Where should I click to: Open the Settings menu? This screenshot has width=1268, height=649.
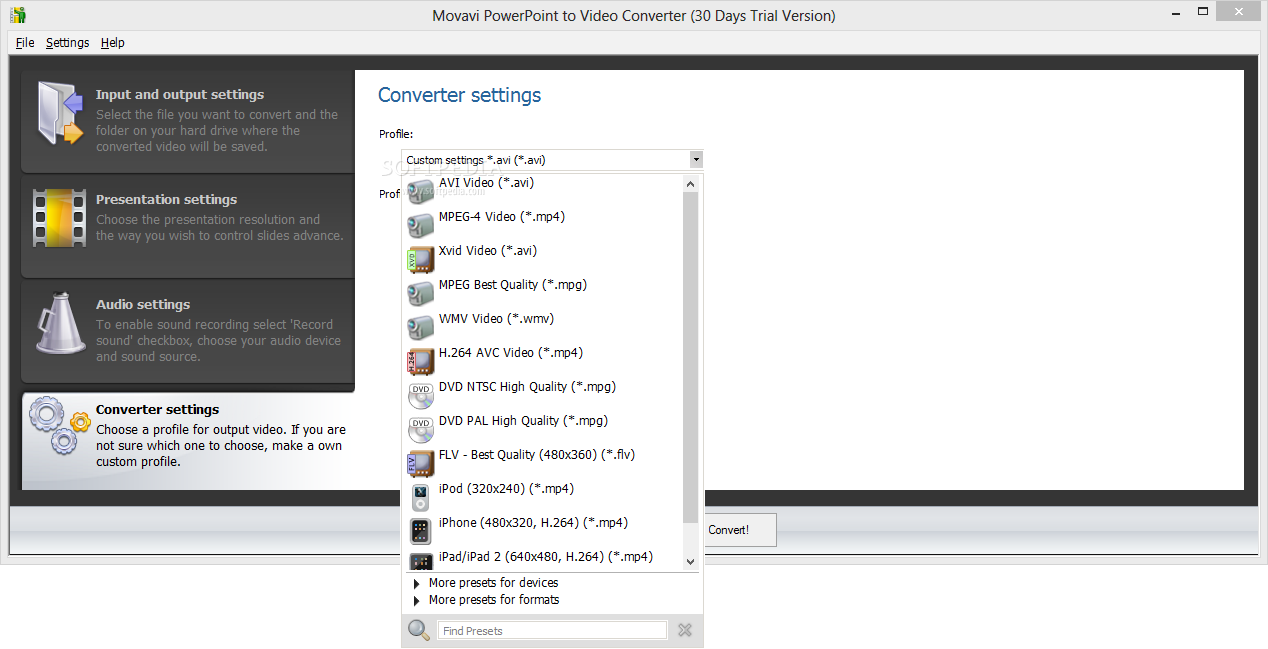(x=67, y=43)
